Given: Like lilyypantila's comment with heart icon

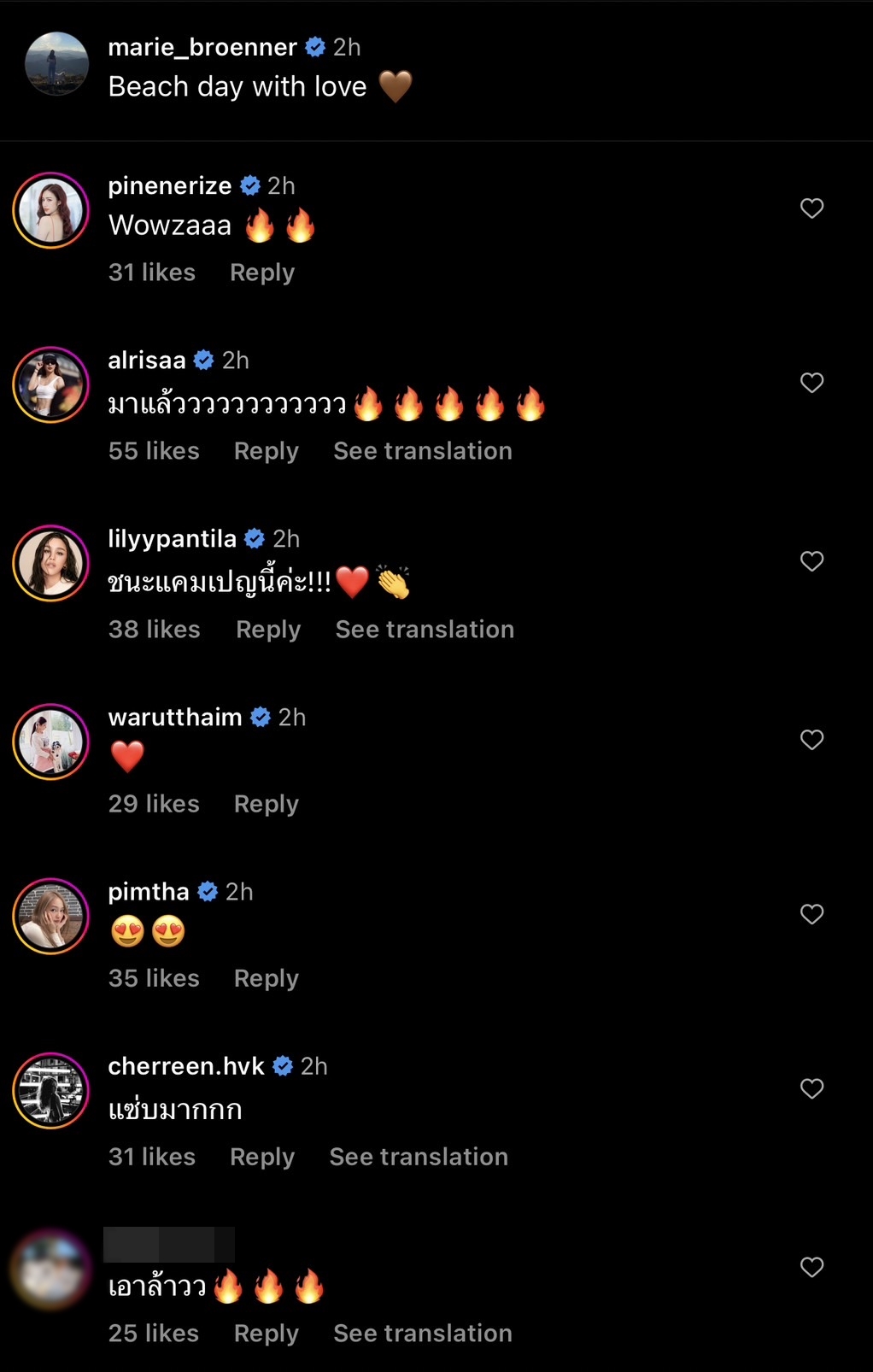Looking at the screenshot, I should 811,561.
